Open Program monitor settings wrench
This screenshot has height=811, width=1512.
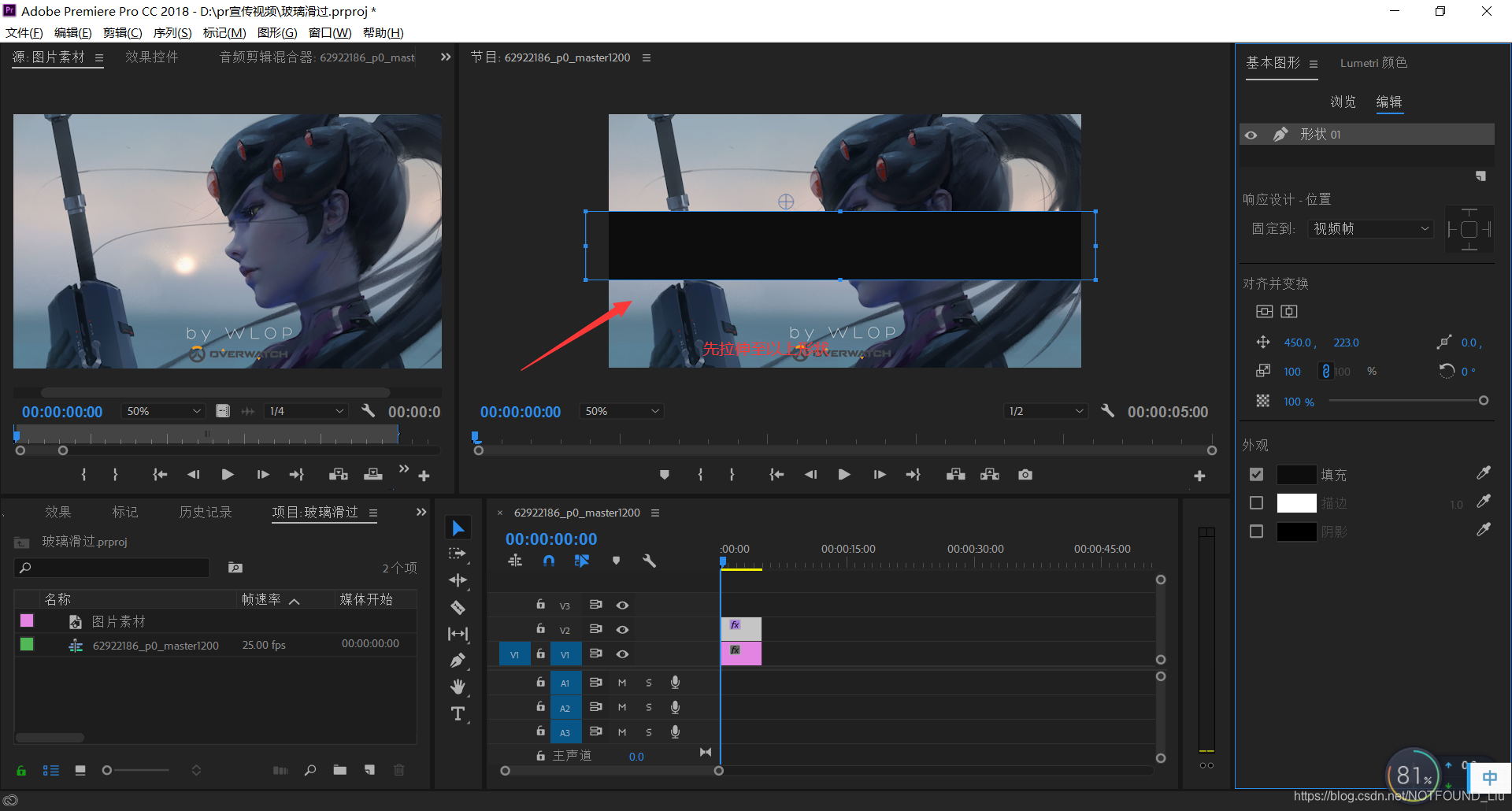pos(1107,410)
